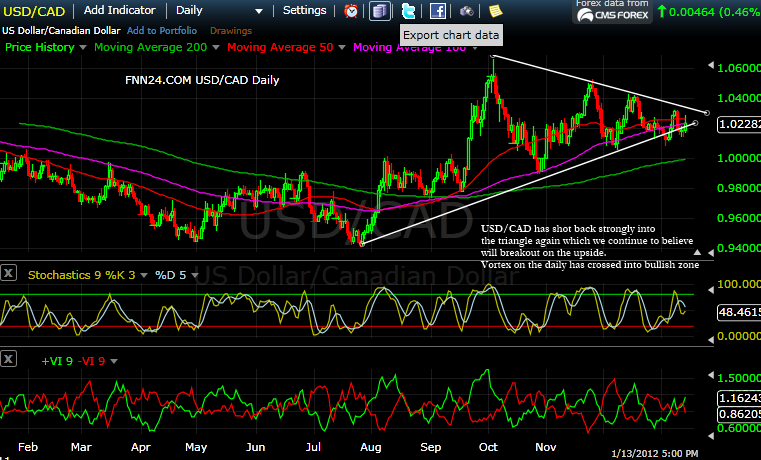The image size is (761, 460).
Task: Click the USD/CAD symbol field
Action: pos(34,10)
